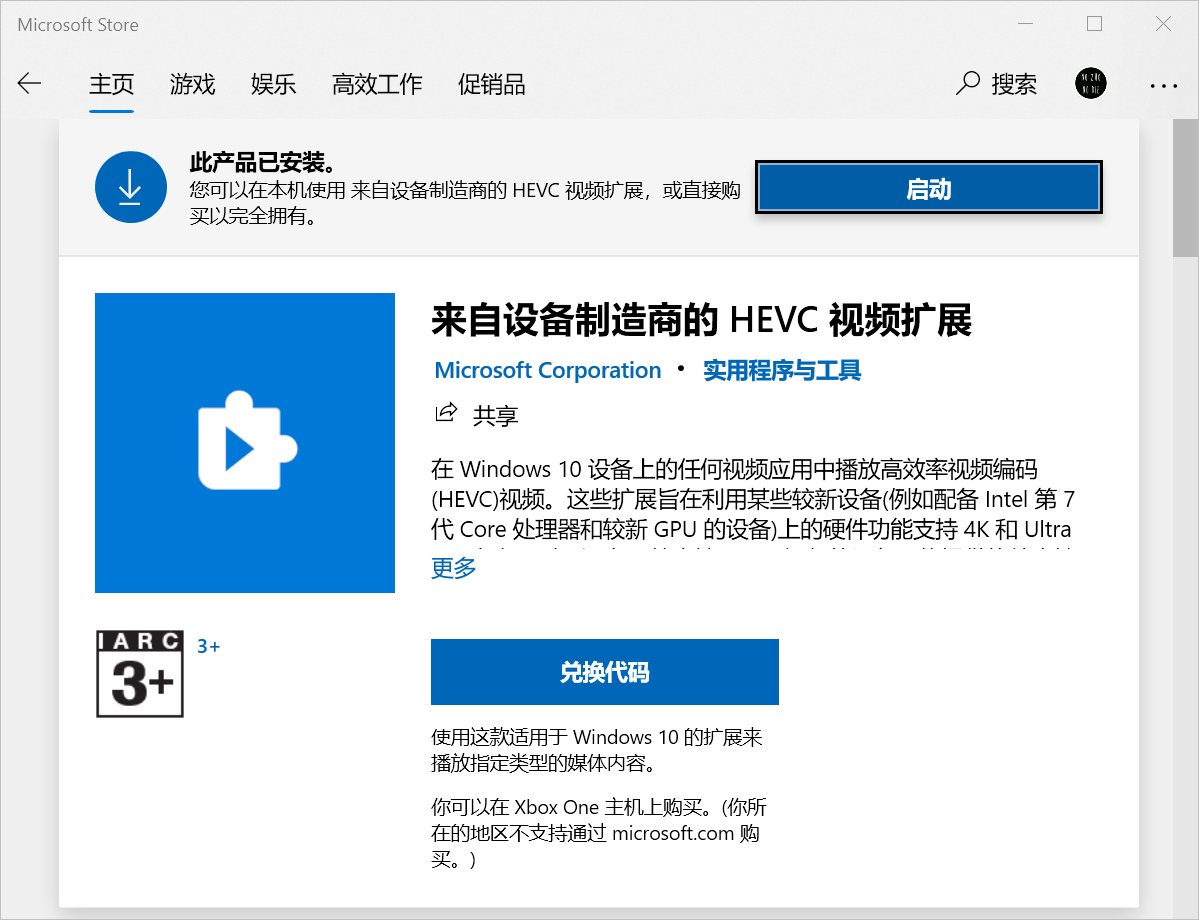Open the 娱乐 tab
Viewport: 1199px width, 920px height.
pos(274,84)
